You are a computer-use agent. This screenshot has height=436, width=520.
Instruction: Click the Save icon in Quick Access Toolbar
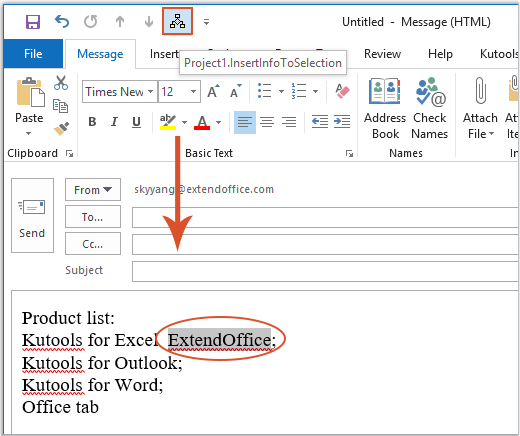tap(33, 22)
